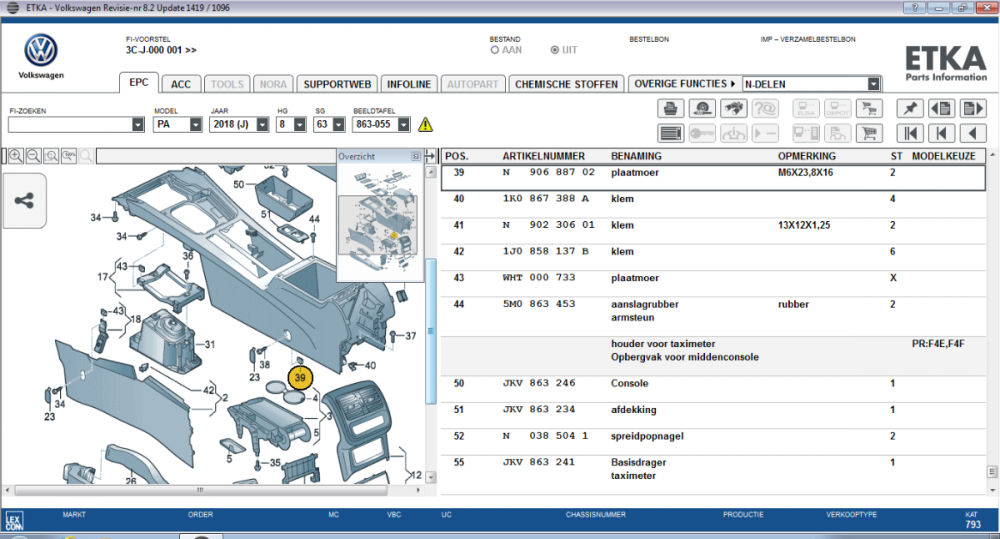Close the Overzicht overview panel
This screenshot has height=539, width=1000.
tap(416, 156)
